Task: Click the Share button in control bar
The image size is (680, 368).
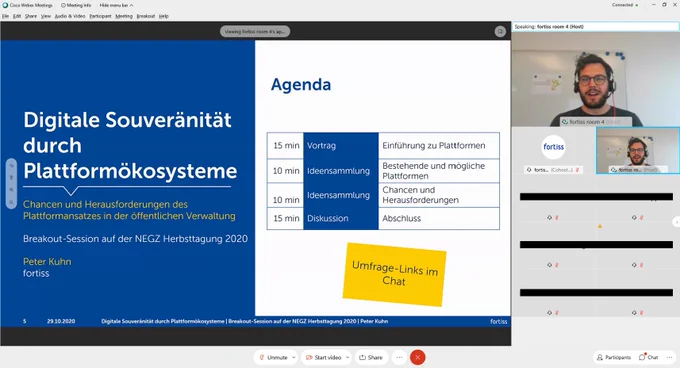Action: point(371,358)
